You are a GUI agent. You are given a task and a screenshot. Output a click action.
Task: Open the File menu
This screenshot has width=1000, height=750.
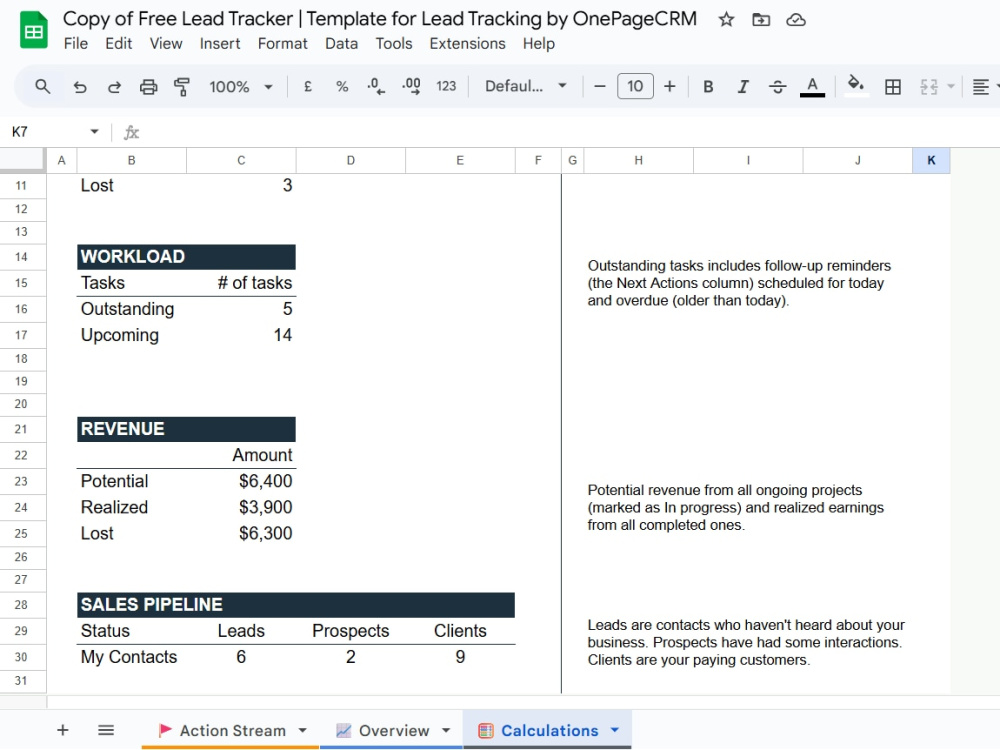click(x=76, y=43)
